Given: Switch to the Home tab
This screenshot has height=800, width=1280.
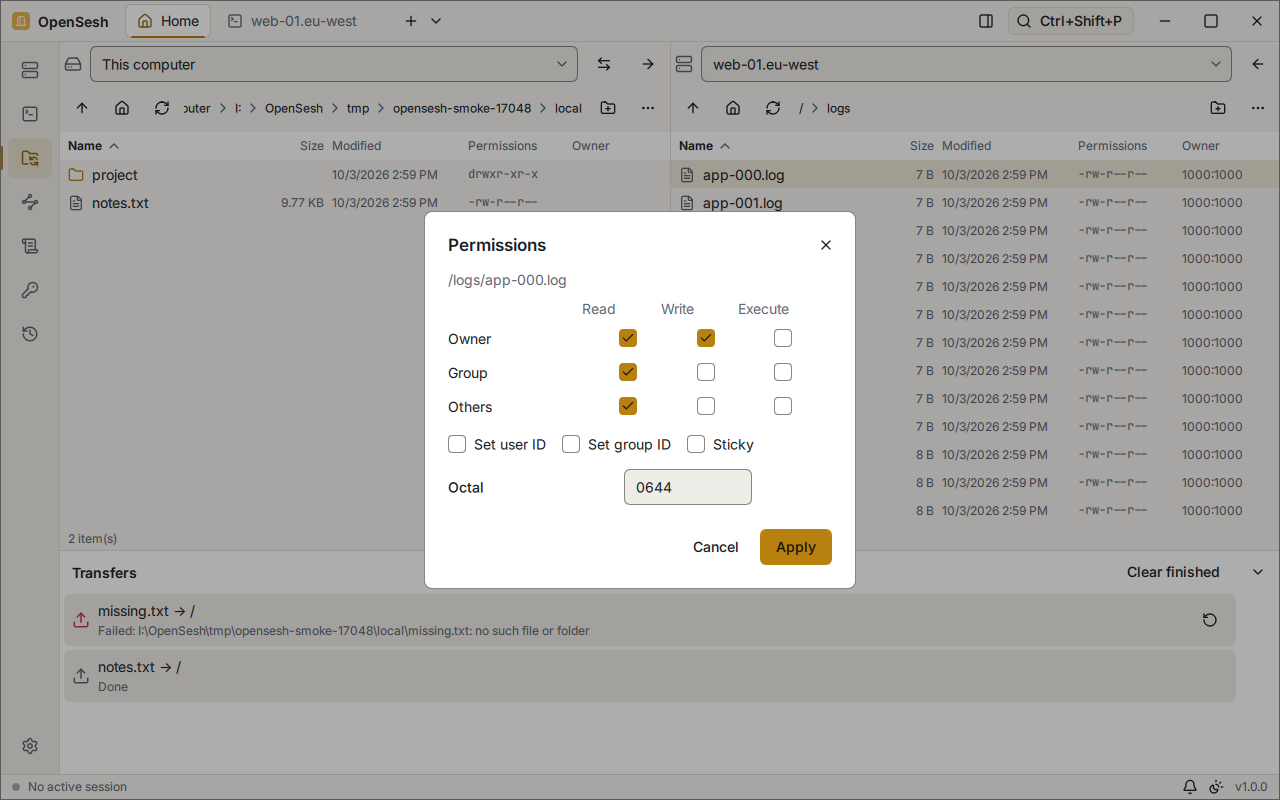Looking at the screenshot, I should click(x=168, y=21).
